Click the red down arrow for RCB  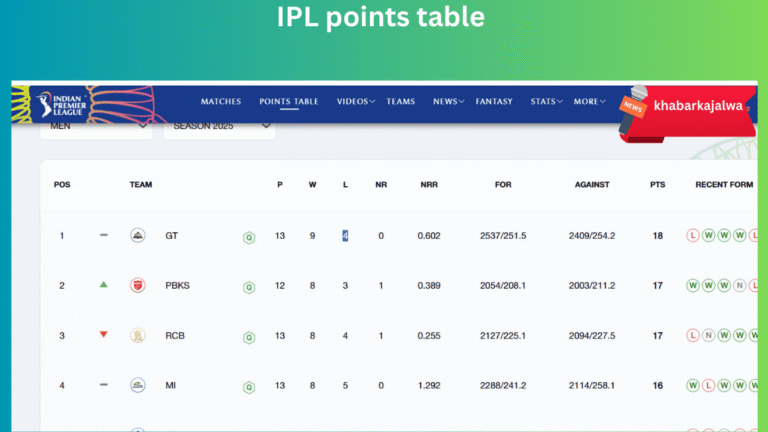[x=103, y=335]
